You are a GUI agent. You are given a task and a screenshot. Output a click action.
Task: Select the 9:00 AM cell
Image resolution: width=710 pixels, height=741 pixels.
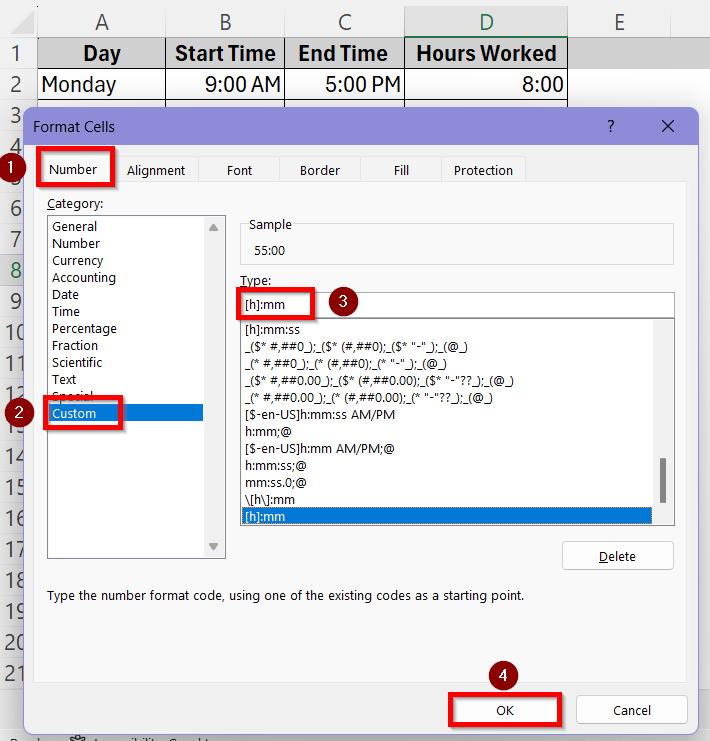point(225,84)
